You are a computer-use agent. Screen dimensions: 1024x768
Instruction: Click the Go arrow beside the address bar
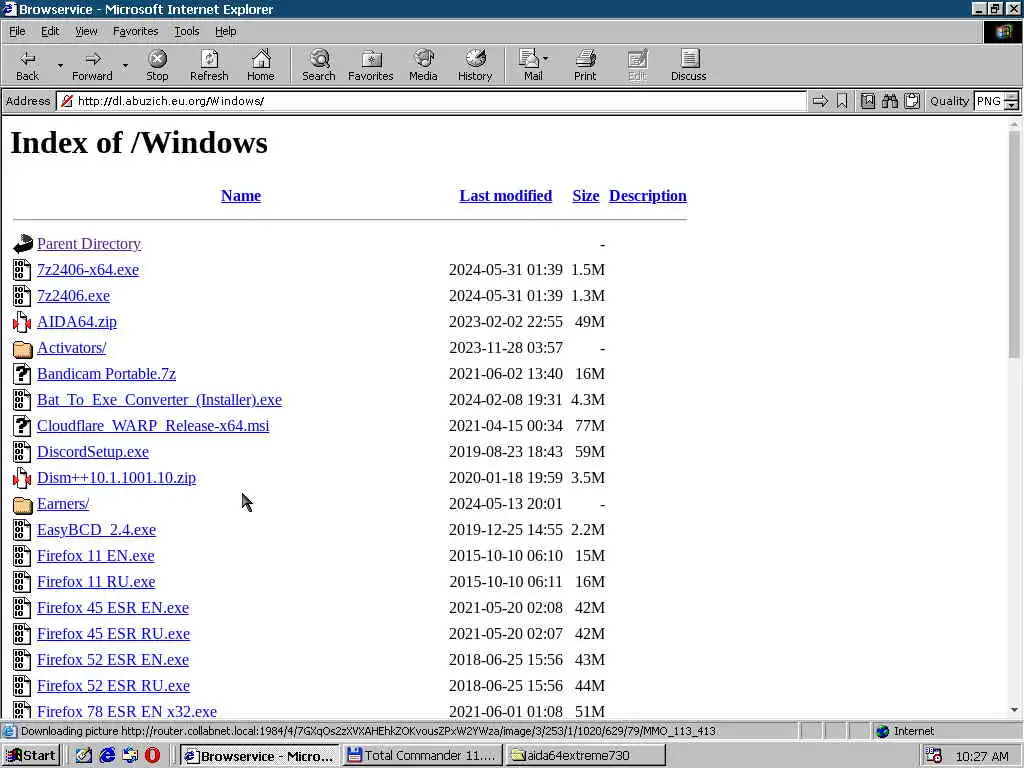820,101
